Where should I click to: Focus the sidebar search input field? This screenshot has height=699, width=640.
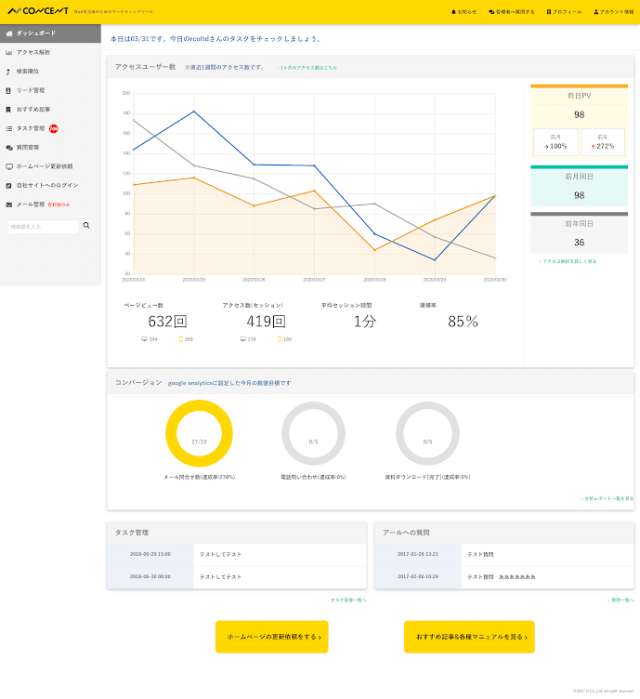coord(43,226)
